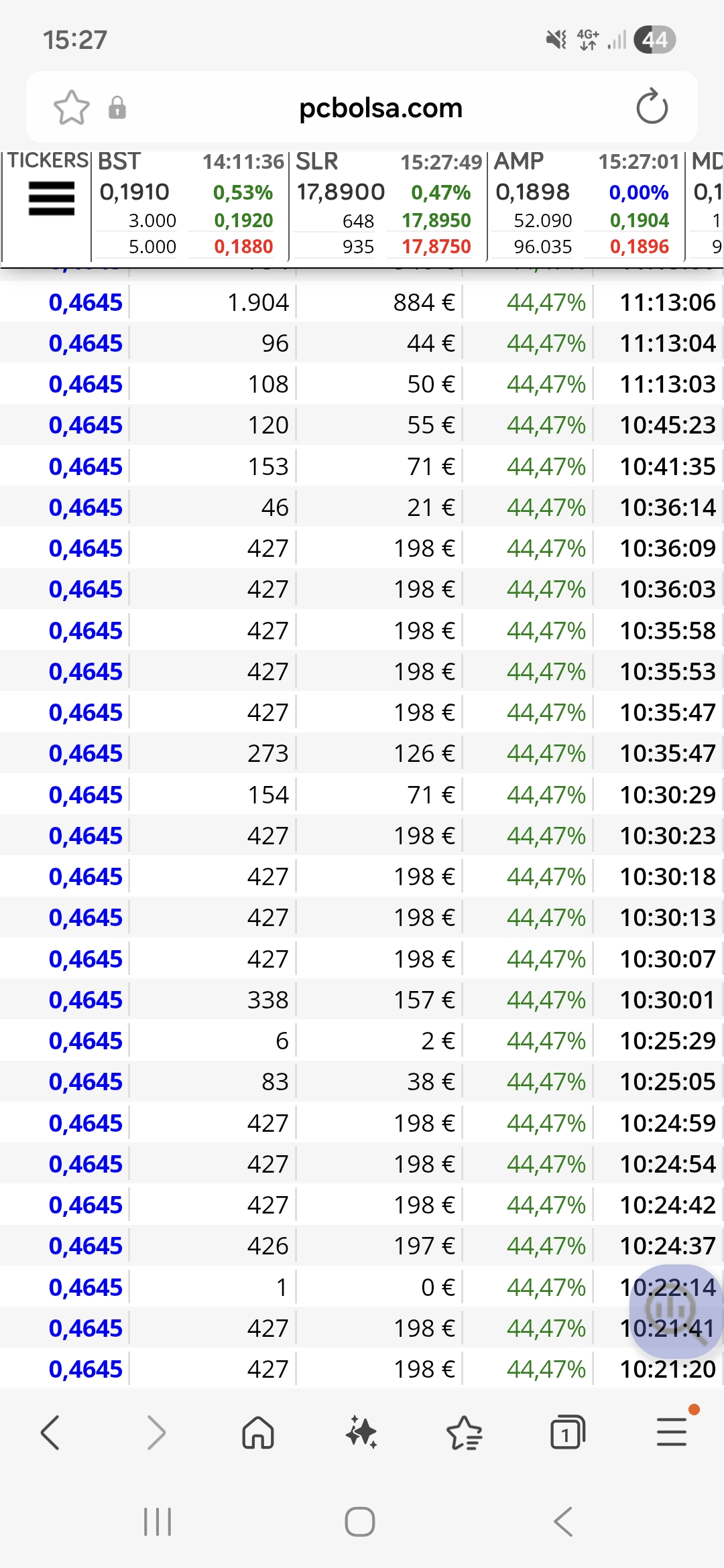This screenshot has width=724, height=1568.
Task: Open the tab switcher
Action: coord(567,1433)
